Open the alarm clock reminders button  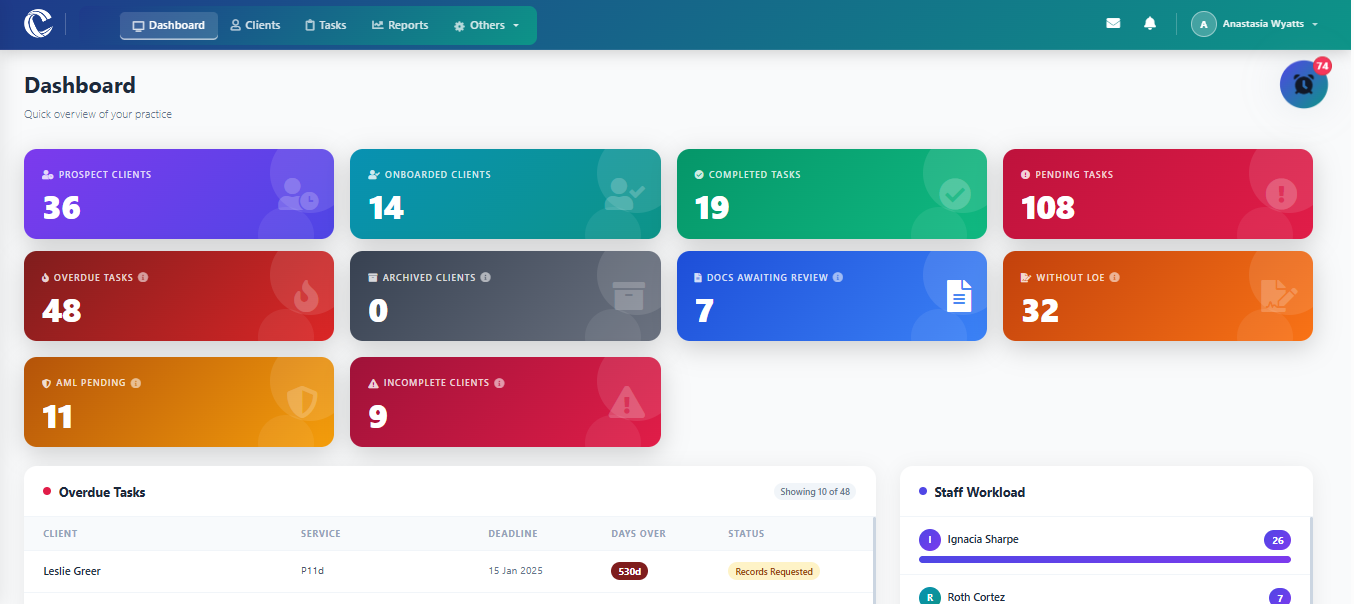pyautogui.click(x=1303, y=85)
